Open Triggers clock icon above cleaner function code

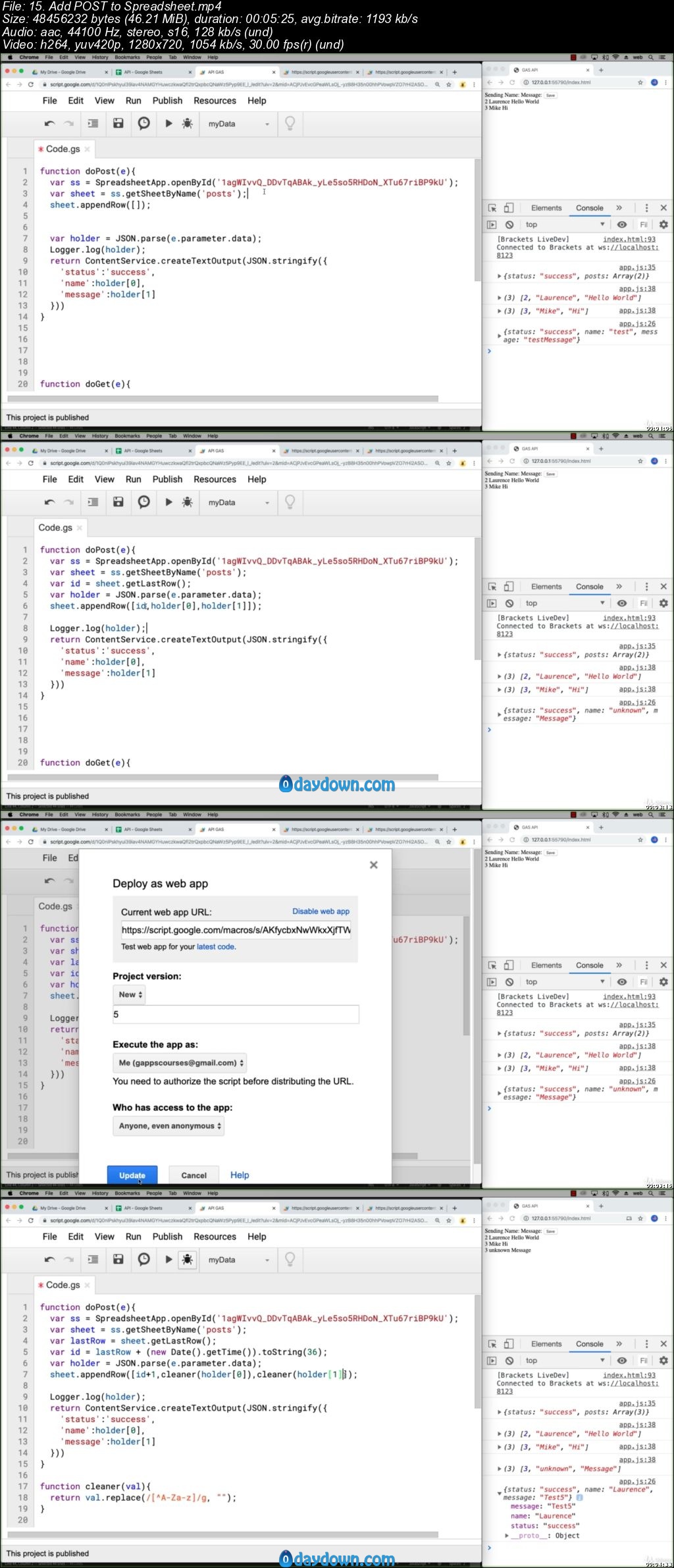143,1259
